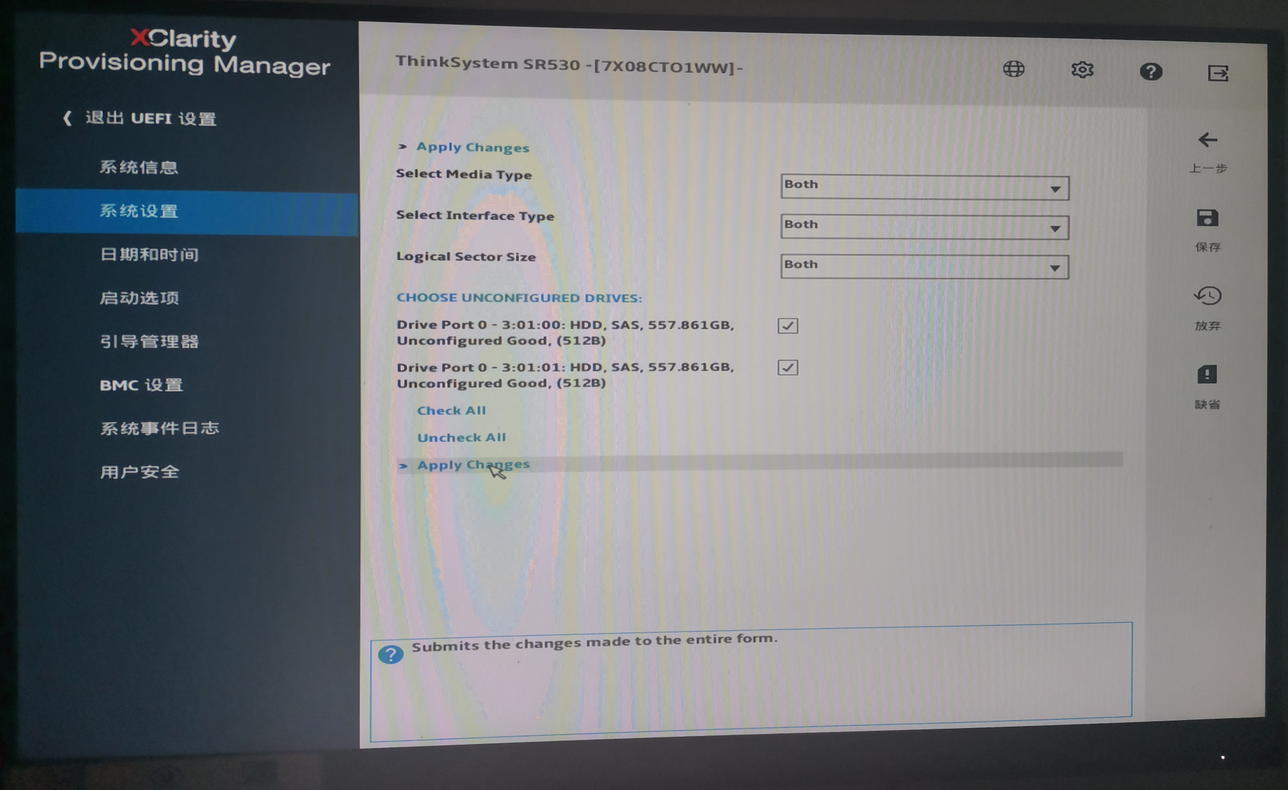The width and height of the screenshot is (1288, 790).
Task: Select Uncheck All for unconfigured drives
Action: 461,437
